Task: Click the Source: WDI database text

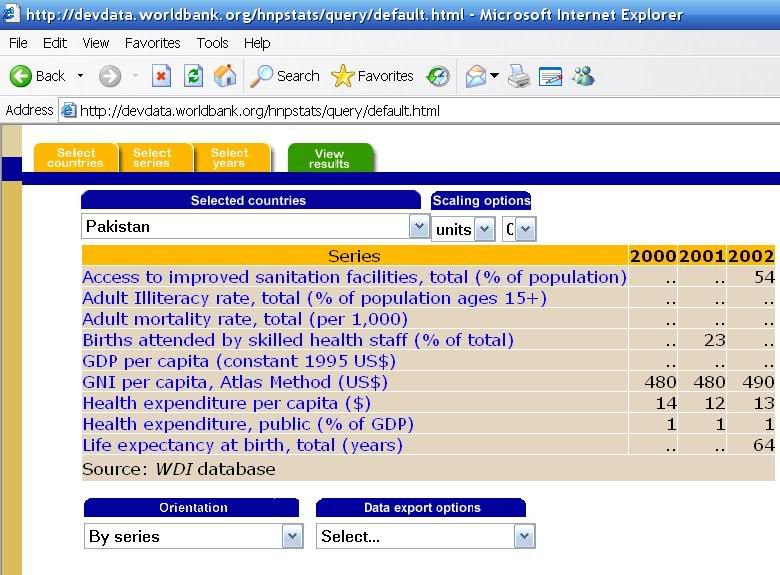Action: pos(179,469)
